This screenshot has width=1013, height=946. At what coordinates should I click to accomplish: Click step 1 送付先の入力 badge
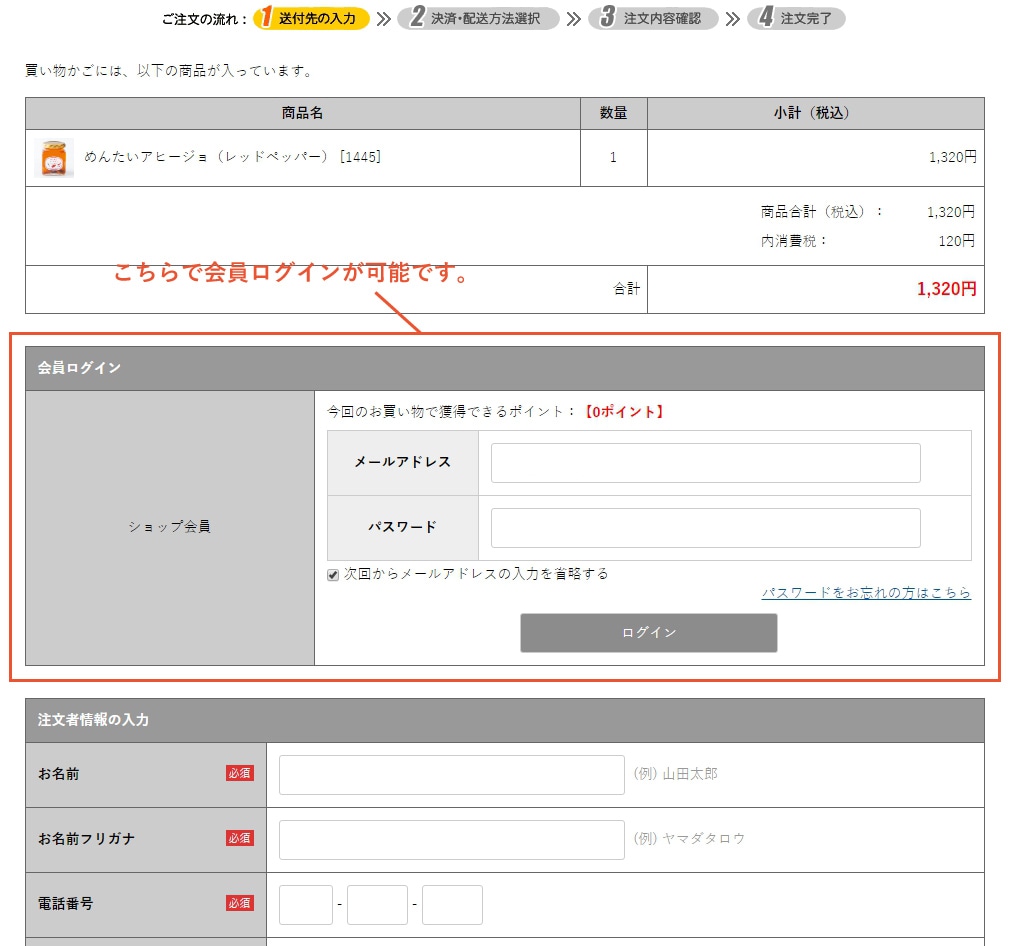click(311, 19)
